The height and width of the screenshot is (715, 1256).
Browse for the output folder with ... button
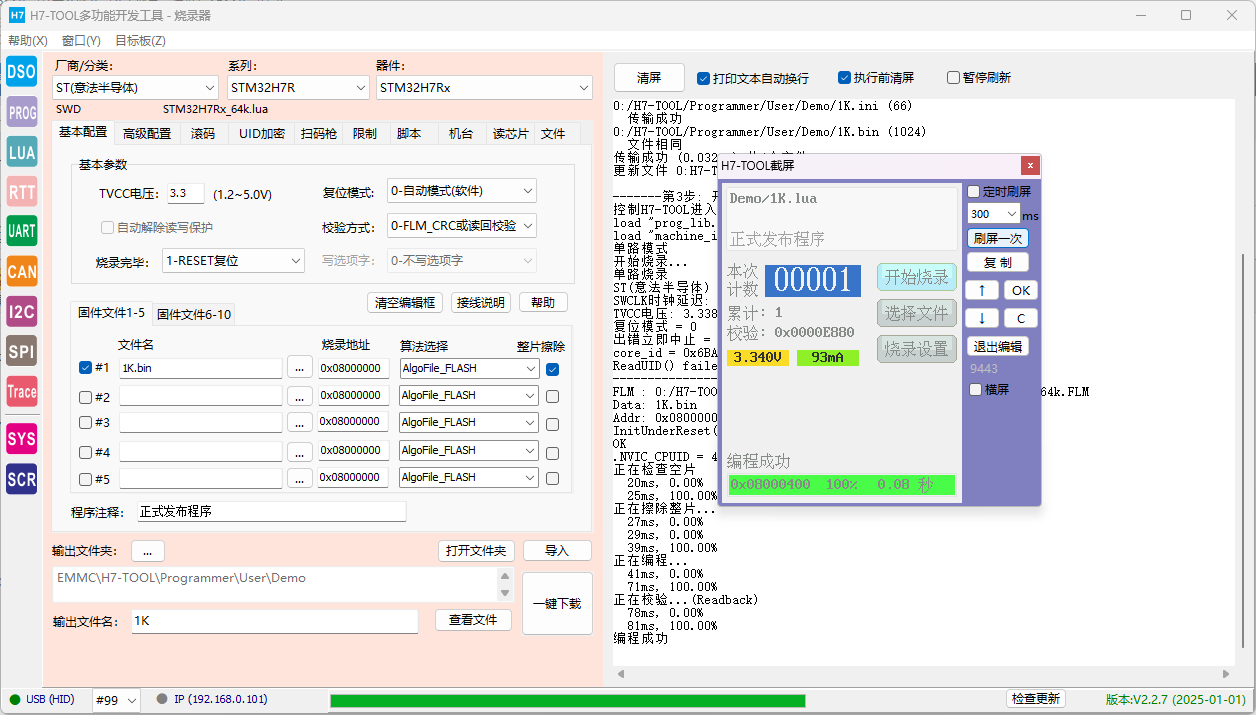coord(147,551)
